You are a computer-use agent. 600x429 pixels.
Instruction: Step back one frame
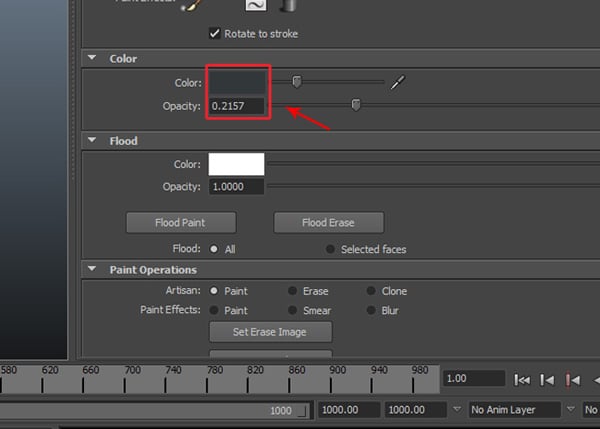pos(548,380)
